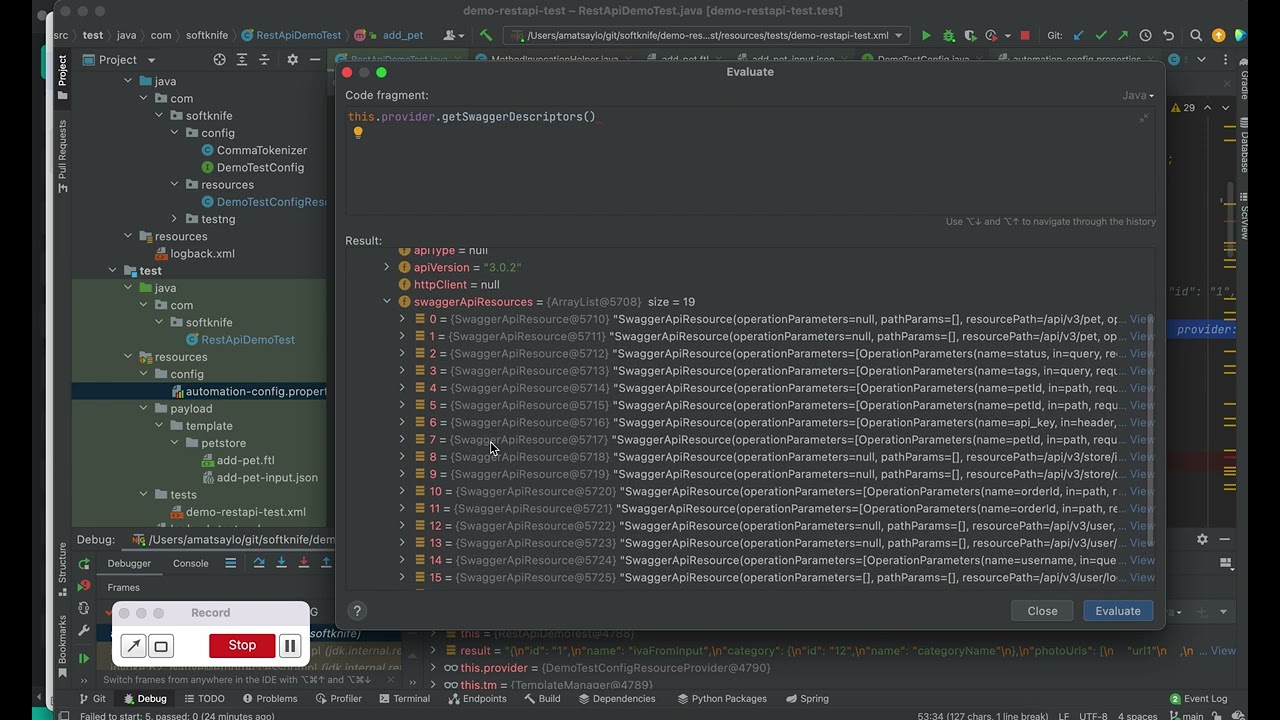
Task: Click inside the code fragment input field
Action: 750,160
